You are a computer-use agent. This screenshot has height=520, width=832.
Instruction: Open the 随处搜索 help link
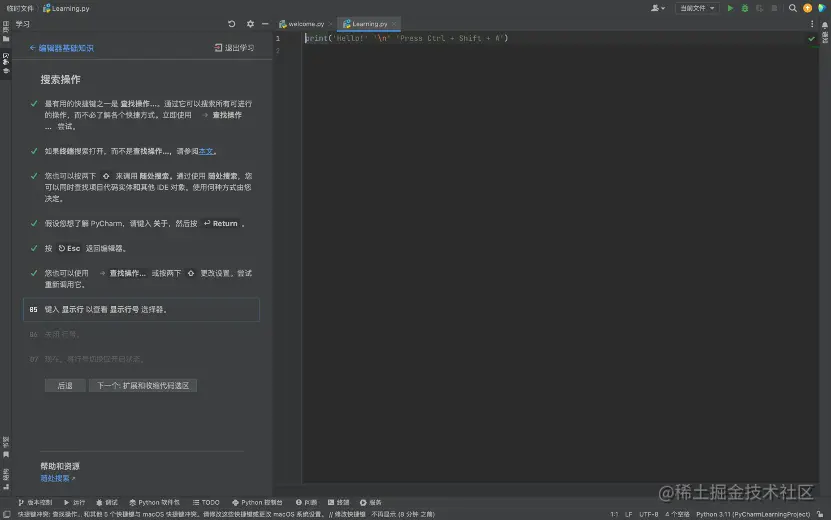pos(57,478)
